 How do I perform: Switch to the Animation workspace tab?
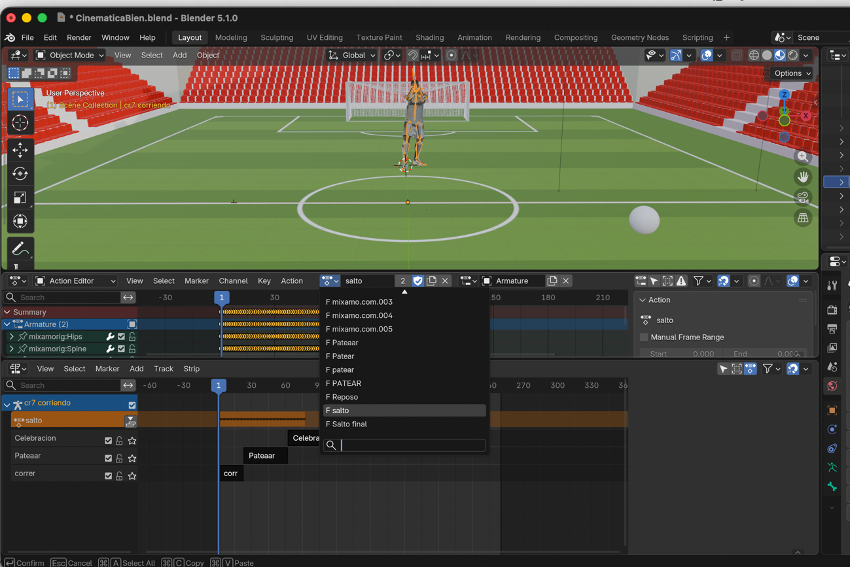474,38
